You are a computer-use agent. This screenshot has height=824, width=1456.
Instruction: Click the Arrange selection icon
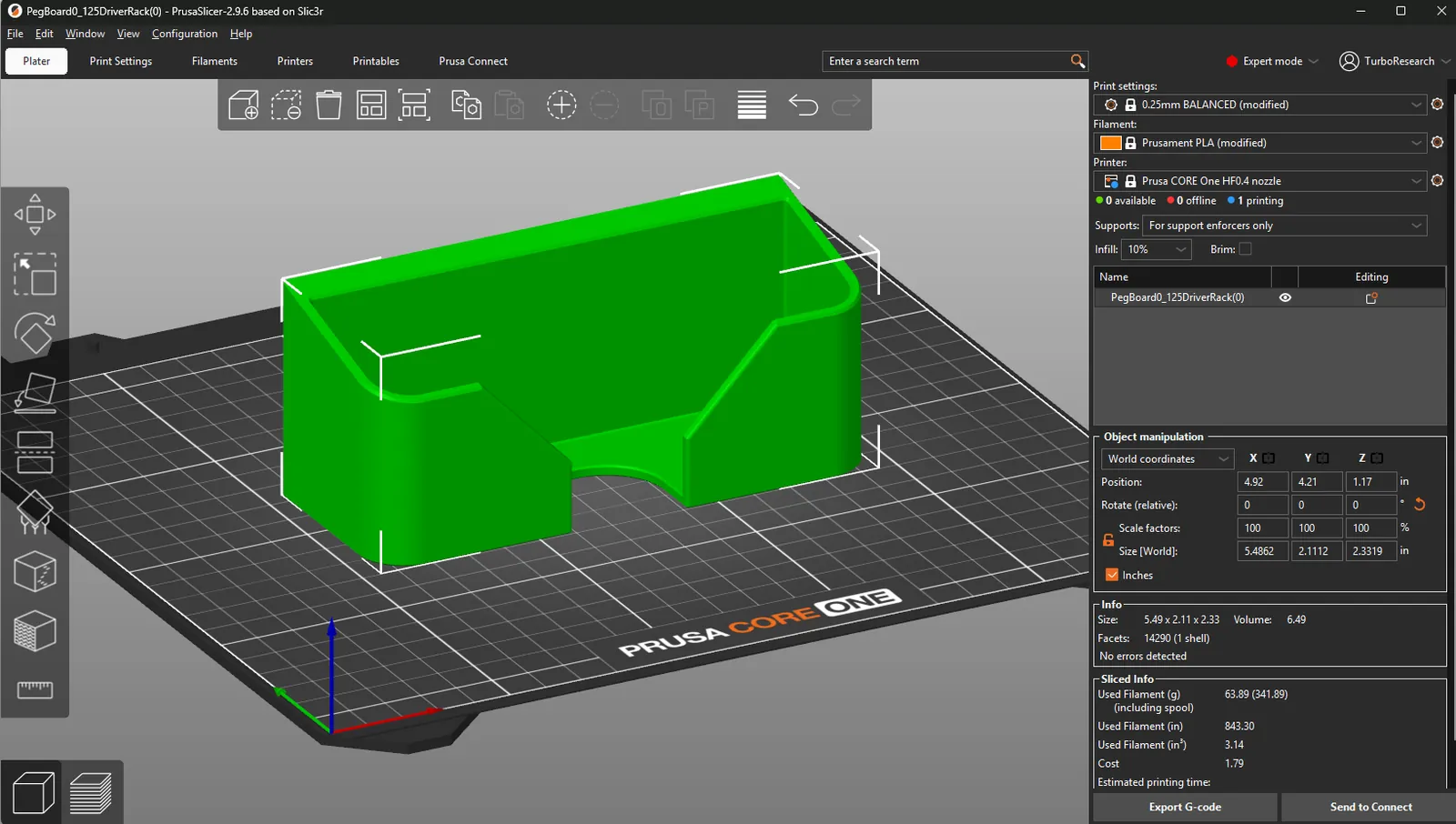pyautogui.click(x=414, y=105)
